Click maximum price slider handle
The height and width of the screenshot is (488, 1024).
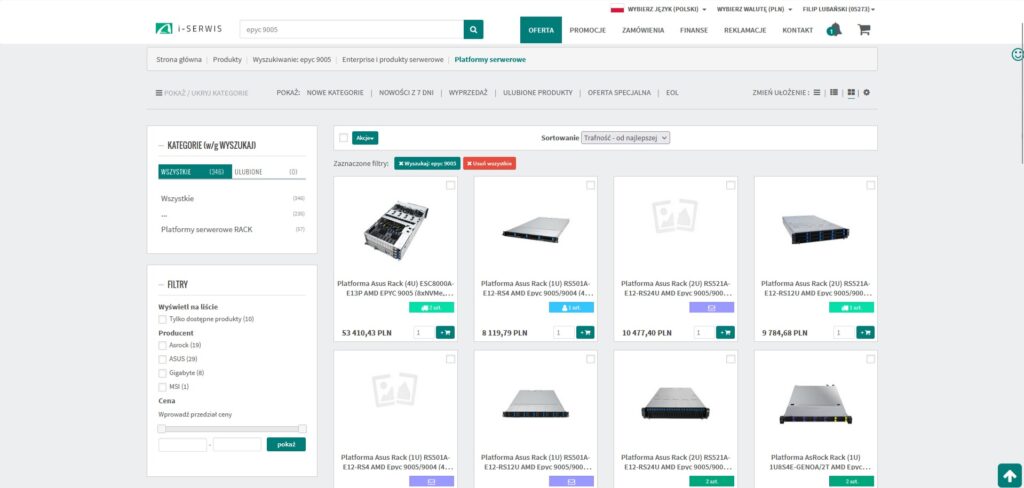(x=302, y=429)
